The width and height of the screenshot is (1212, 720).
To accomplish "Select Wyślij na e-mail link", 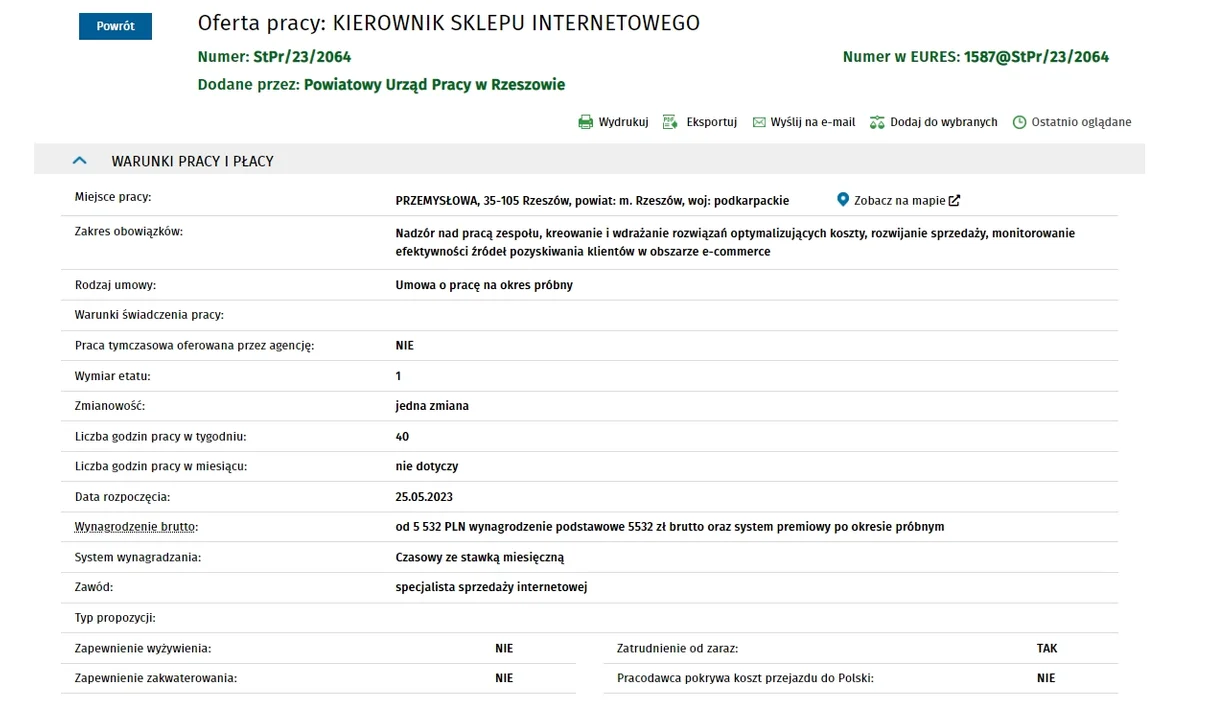I will (x=813, y=122).
